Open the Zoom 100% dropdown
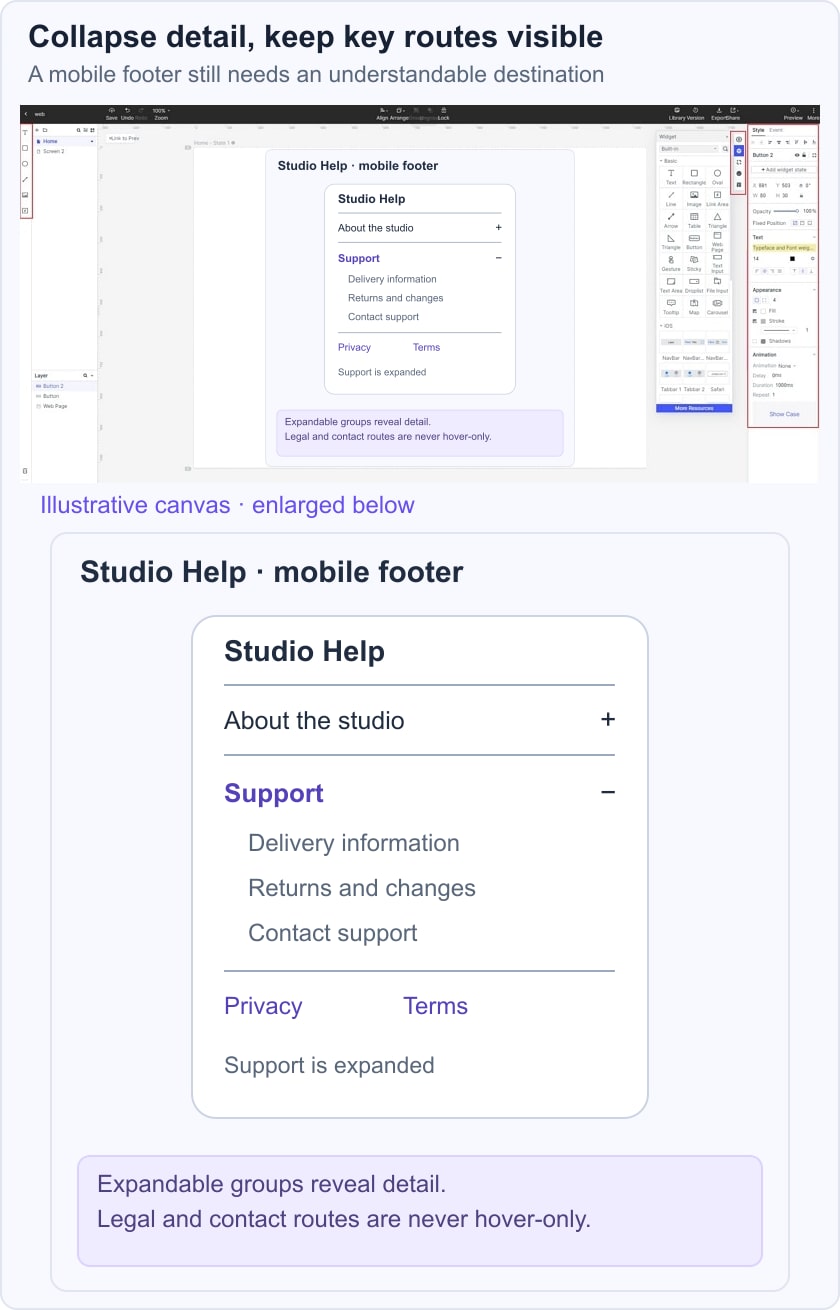The width and height of the screenshot is (840, 1310). [x=161, y=111]
